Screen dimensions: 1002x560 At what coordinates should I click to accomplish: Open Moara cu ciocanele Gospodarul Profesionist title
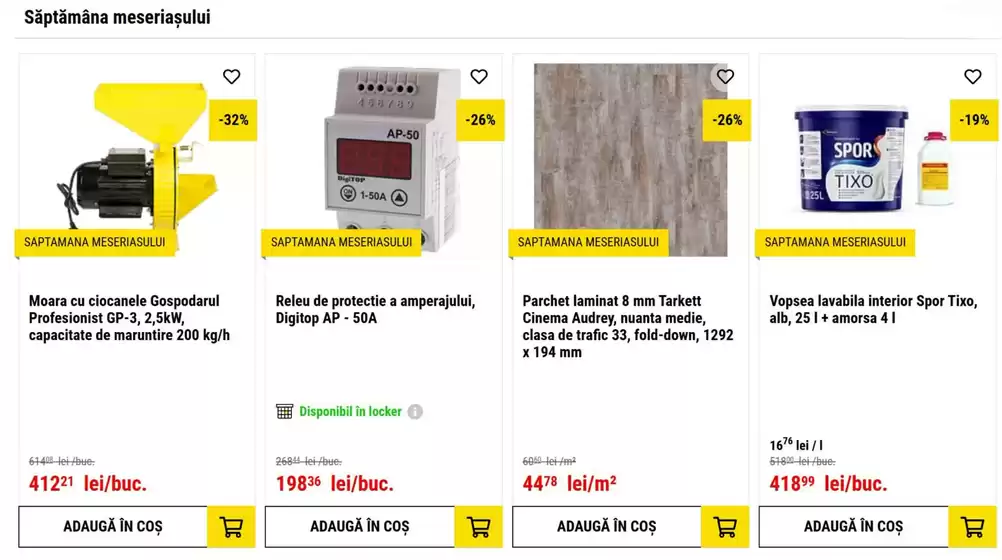point(129,318)
